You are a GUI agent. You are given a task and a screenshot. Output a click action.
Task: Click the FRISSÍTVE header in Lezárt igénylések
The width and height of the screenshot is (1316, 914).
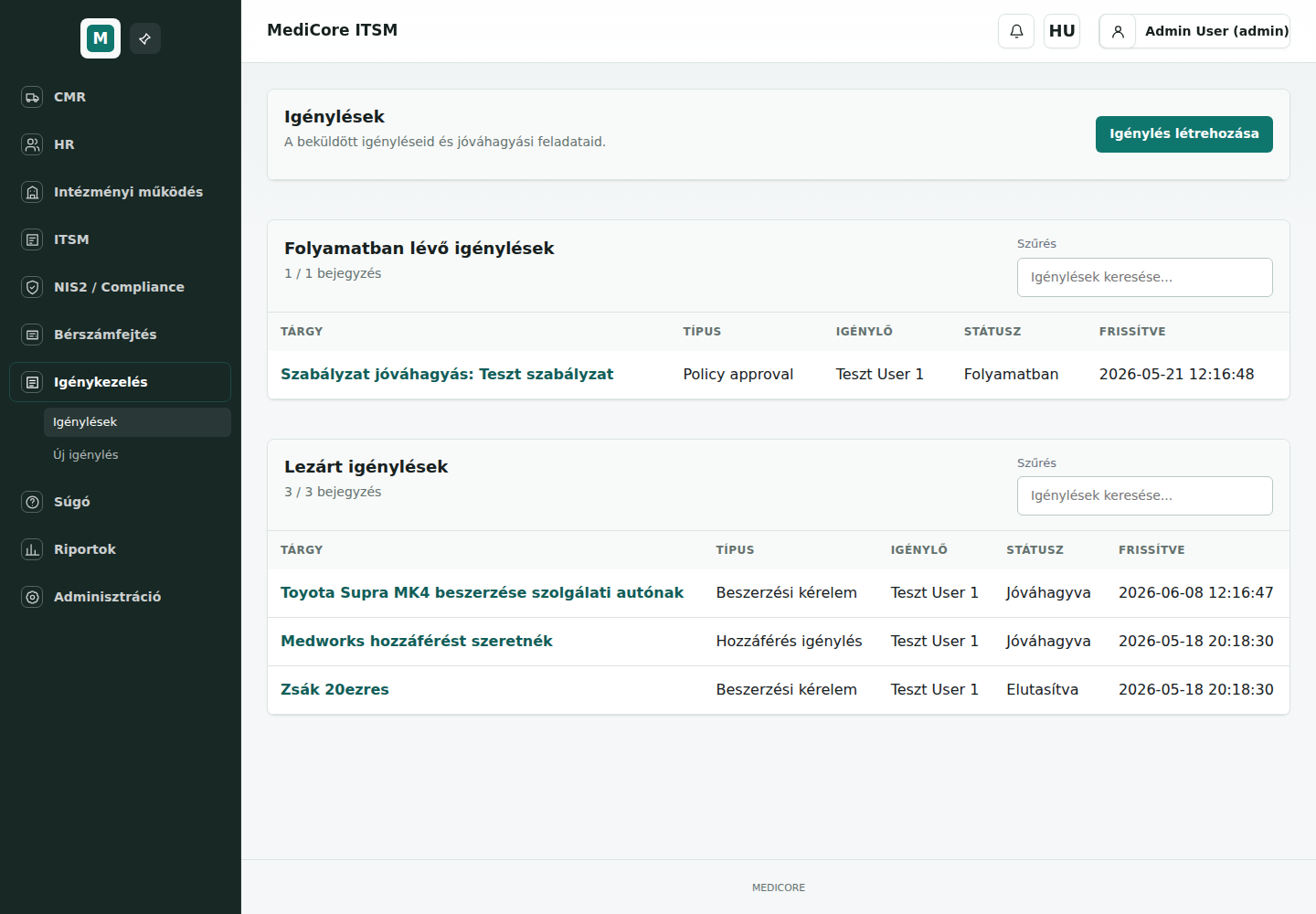[1151, 550]
